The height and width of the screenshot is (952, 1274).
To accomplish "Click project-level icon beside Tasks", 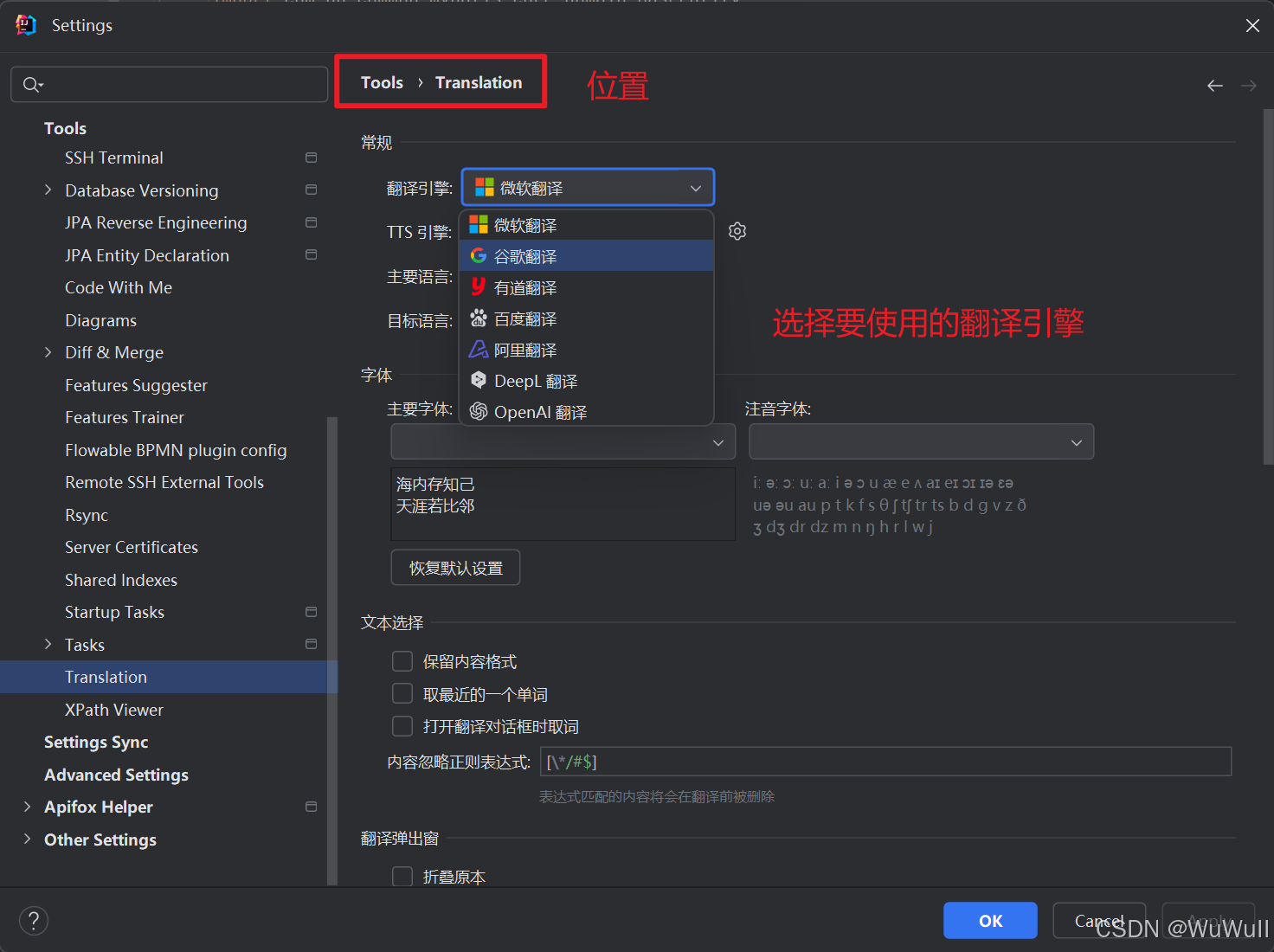I will click(311, 644).
